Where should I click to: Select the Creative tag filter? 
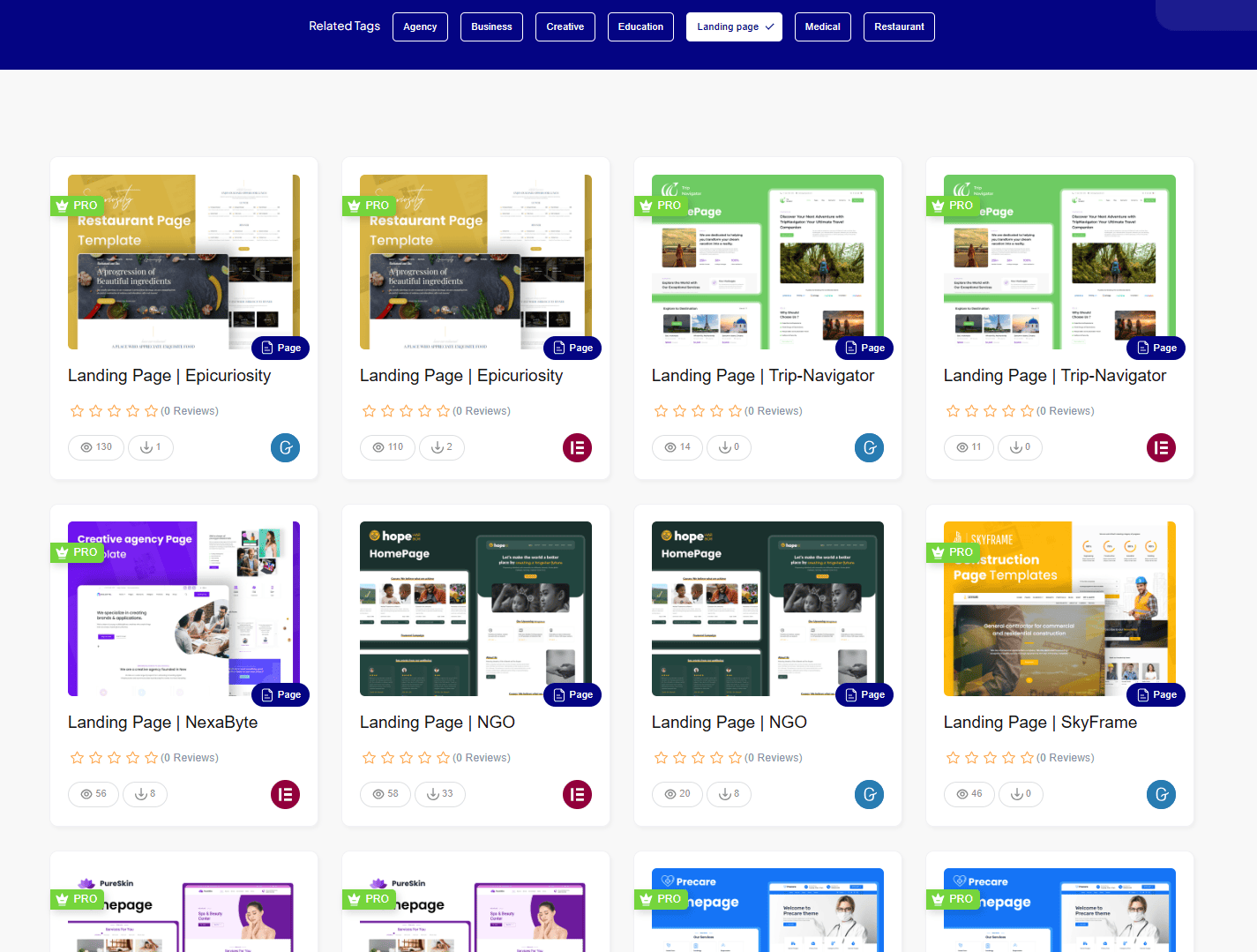pyautogui.click(x=565, y=26)
